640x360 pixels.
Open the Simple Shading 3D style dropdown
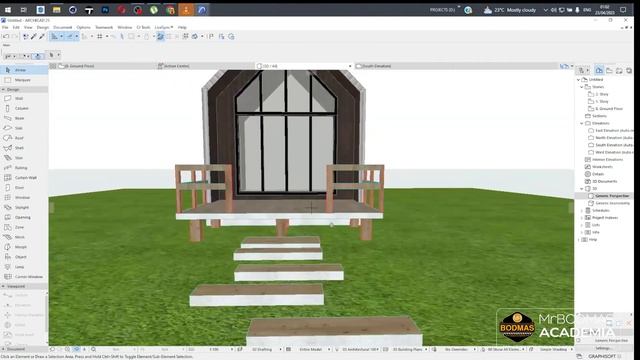[553, 349]
